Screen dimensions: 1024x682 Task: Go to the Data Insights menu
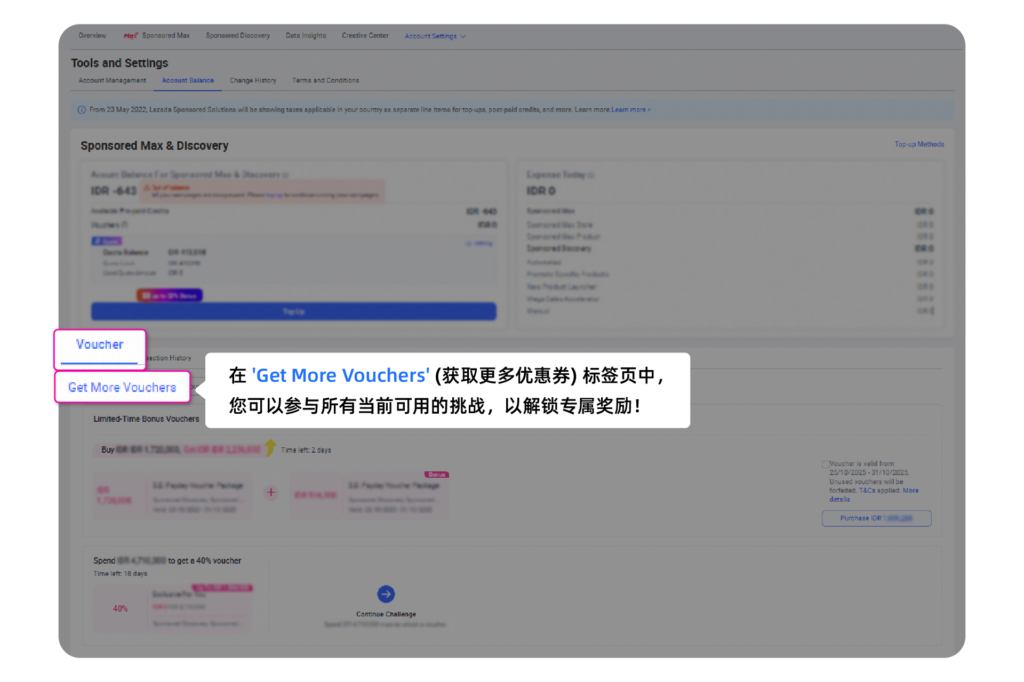coord(306,36)
